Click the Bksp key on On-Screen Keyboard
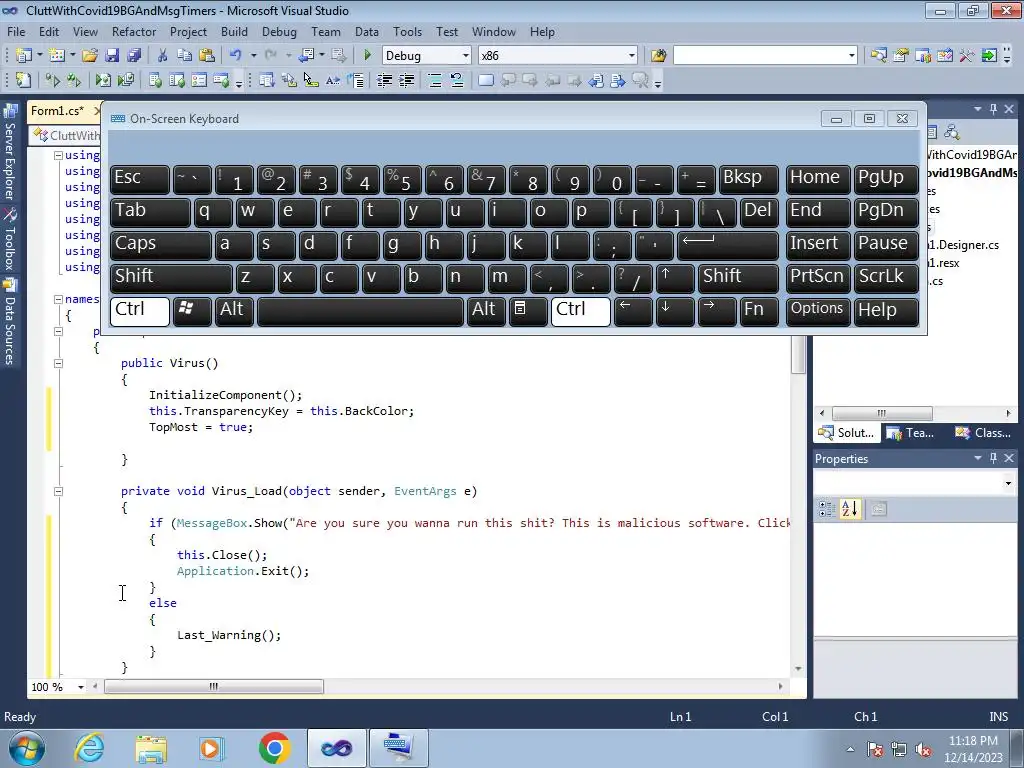The width and height of the screenshot is (1024, 768). [748, 179]
